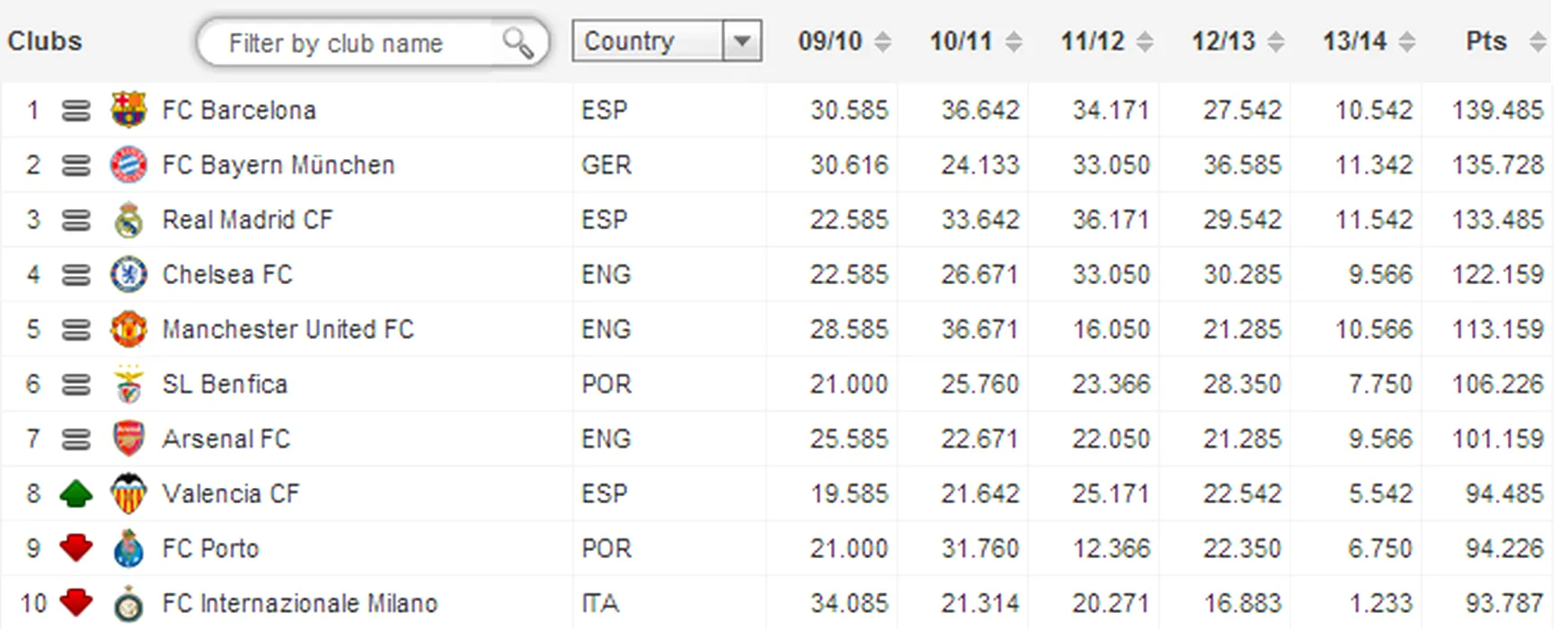Click the FC Barcelona club crest
This screenshot has width=1568, height=629.
point(128,110)
